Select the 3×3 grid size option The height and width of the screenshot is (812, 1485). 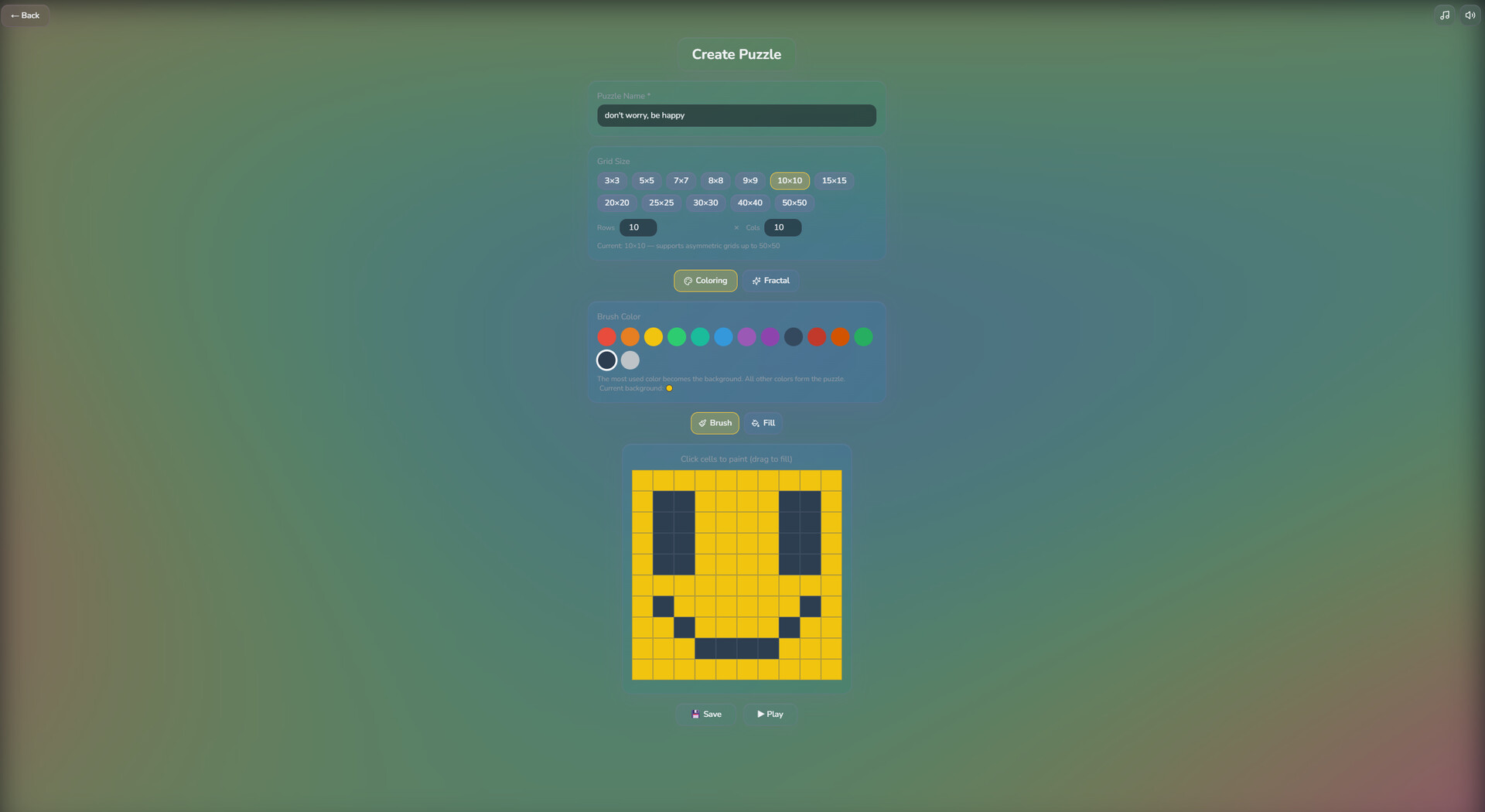click(x=611, y=180)
